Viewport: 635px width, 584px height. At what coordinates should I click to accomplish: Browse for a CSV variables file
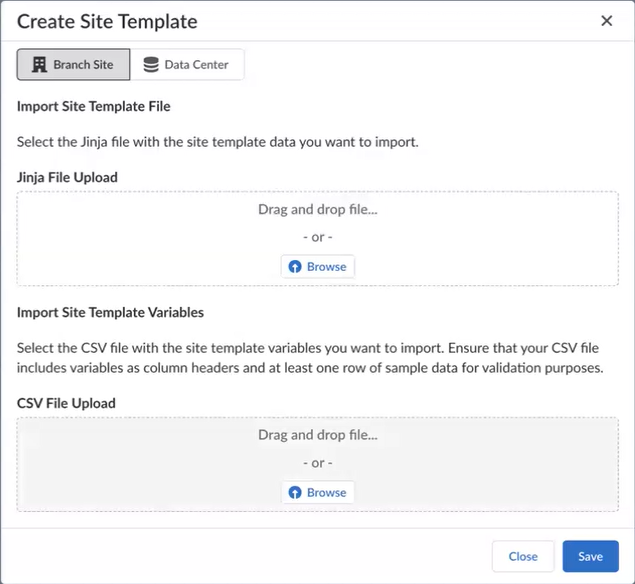click(x=317, y=493)
